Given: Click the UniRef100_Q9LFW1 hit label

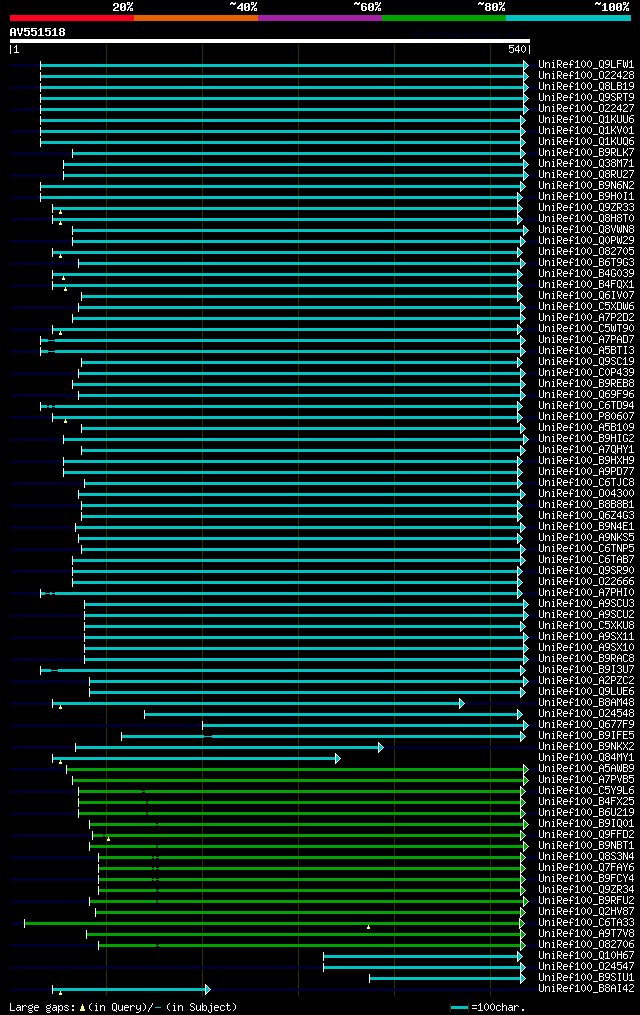Looking at the screenshot, I should pyautogui.click(x=586, y=65).
